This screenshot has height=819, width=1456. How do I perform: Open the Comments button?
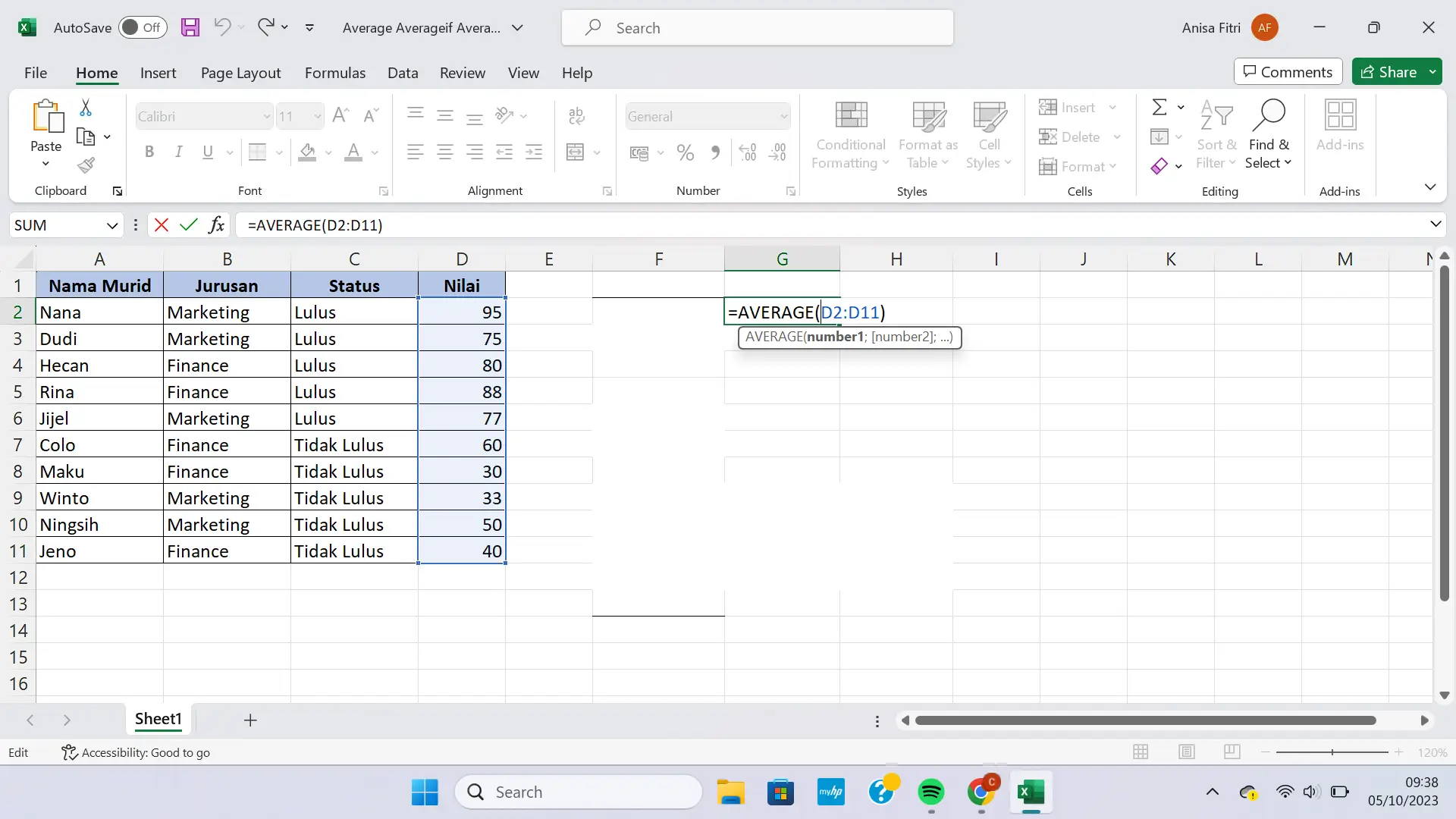click(1288, 72)
